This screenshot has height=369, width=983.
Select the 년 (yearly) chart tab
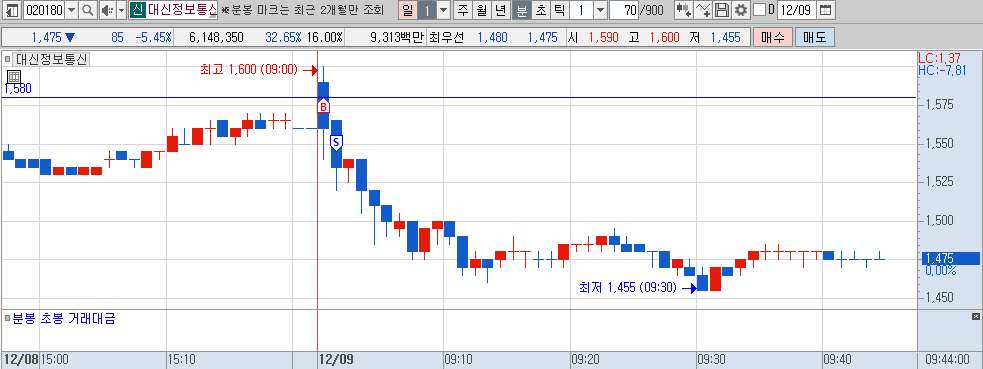500,10
